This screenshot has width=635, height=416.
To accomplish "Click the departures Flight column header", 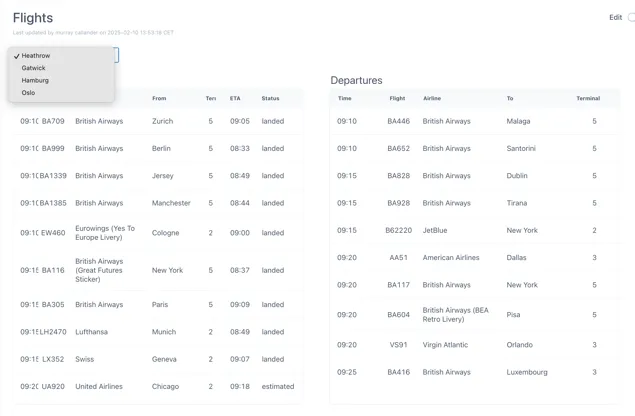I will pyautogui.click(x=397, y=98).
